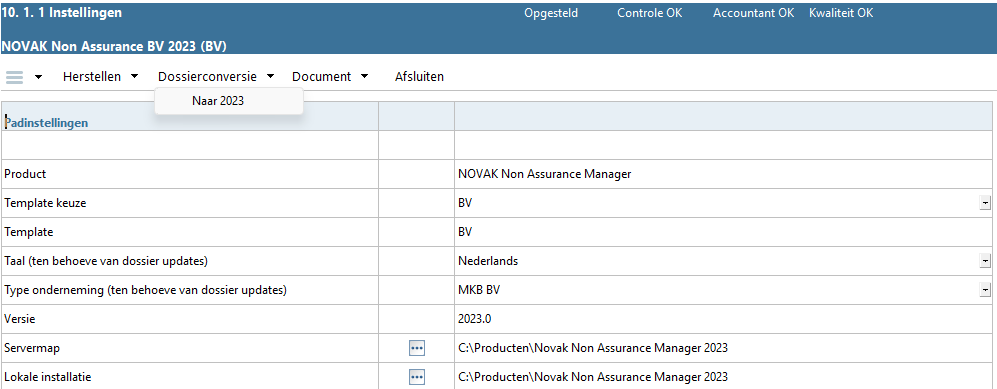The height and width of the screenshot is (389, 997).
Task: Expand the arrow beside the hamburger icon
Action: (x=39, y=77)
